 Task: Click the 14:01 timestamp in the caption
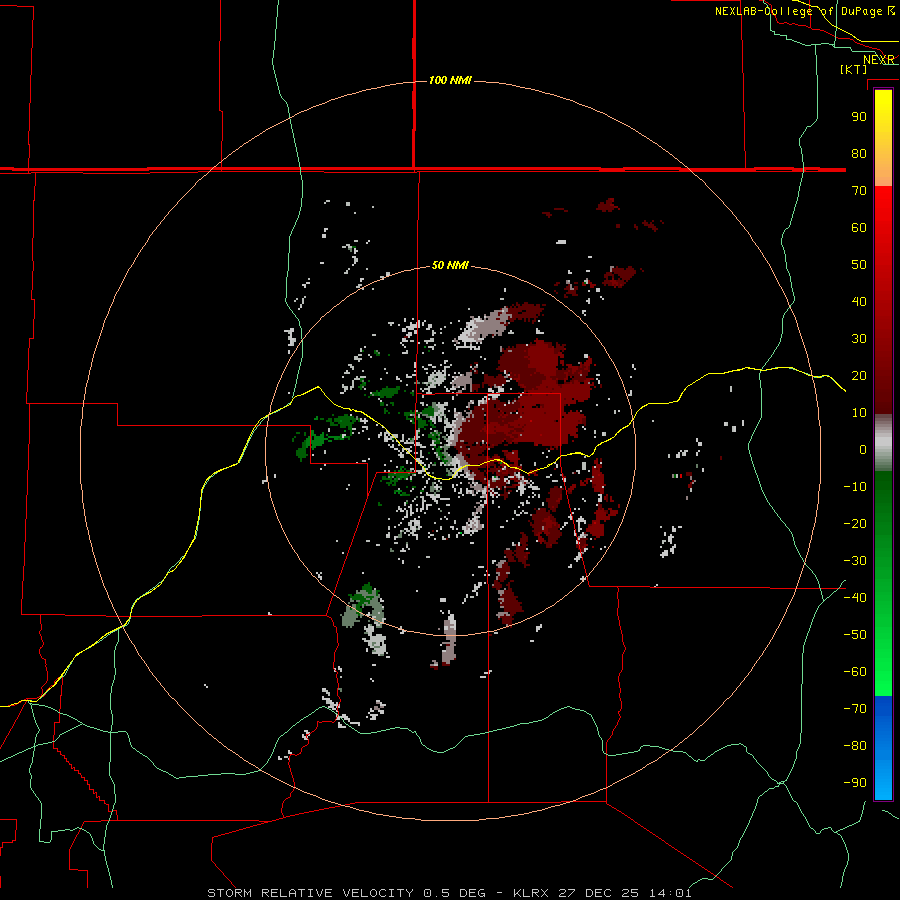click(670, 893)
